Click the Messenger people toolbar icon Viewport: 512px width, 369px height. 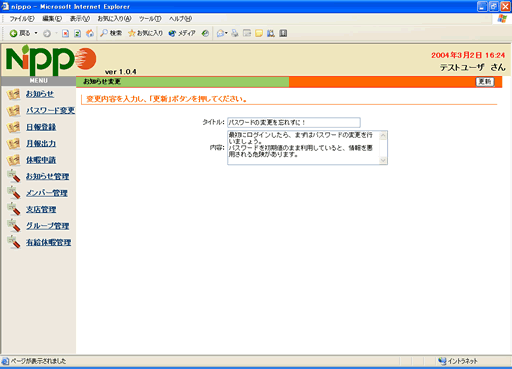[271, 33]
